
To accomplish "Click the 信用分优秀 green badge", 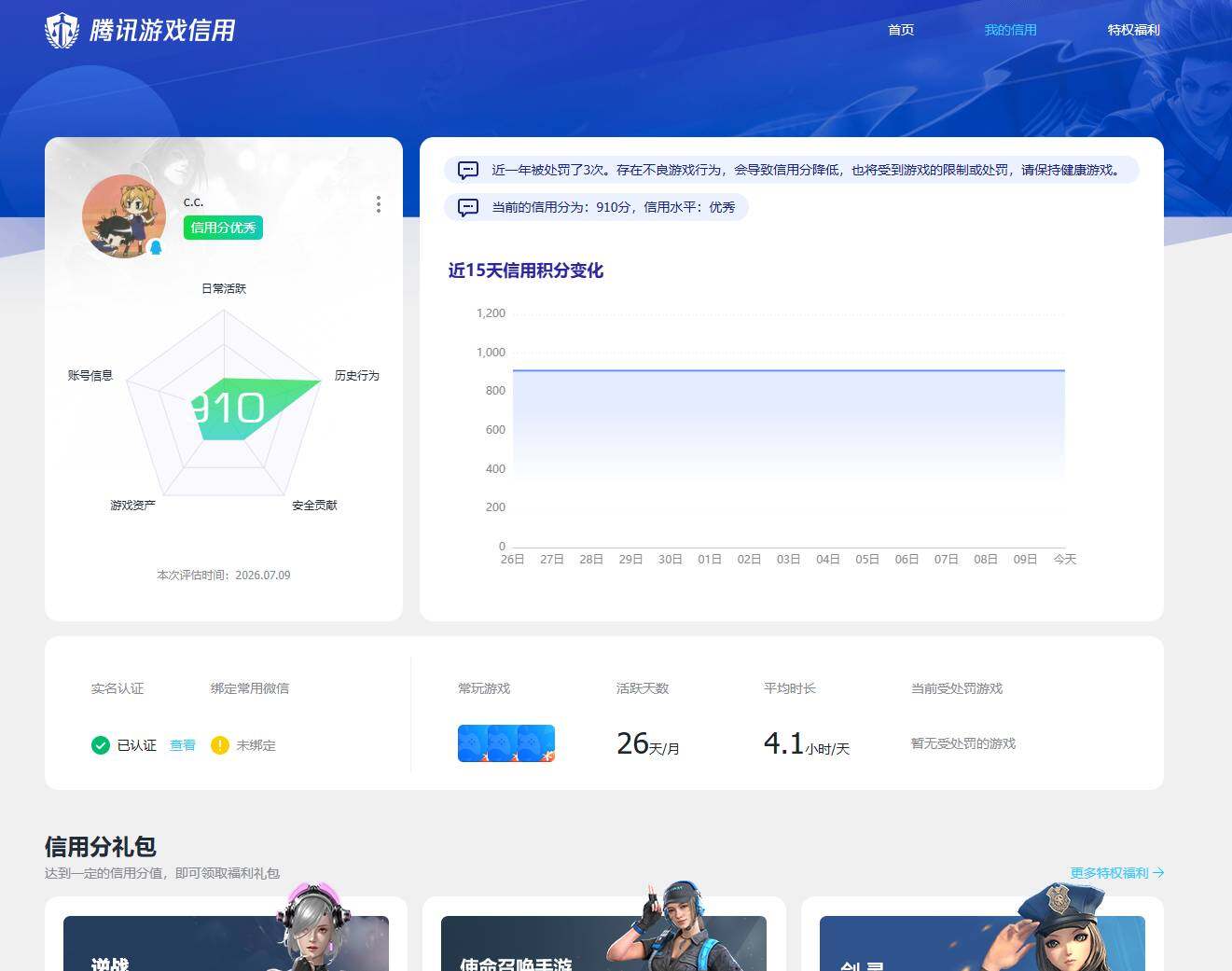I will (x=223, y=228).
